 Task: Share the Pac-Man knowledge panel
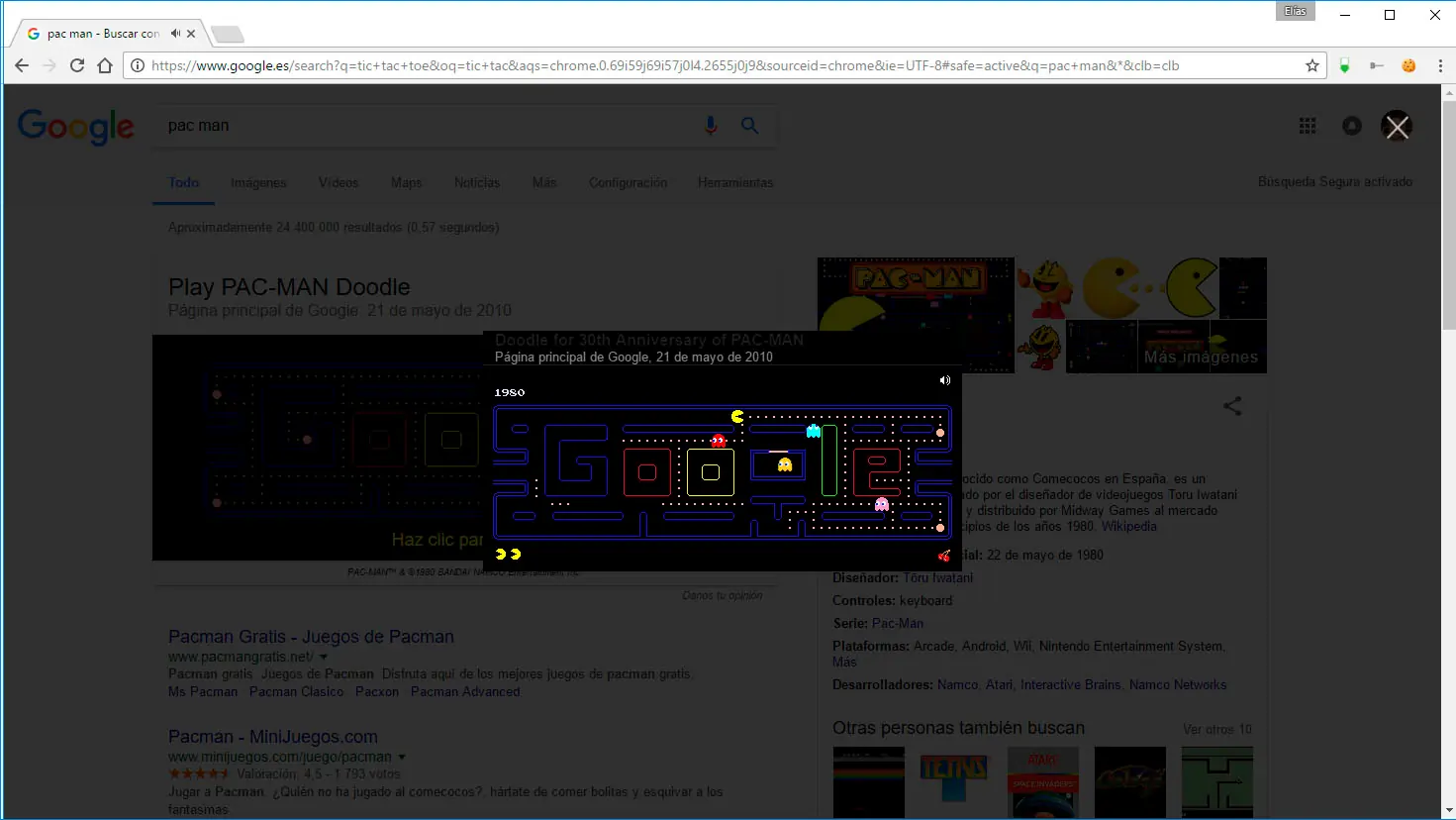[x=1232, y=406]
